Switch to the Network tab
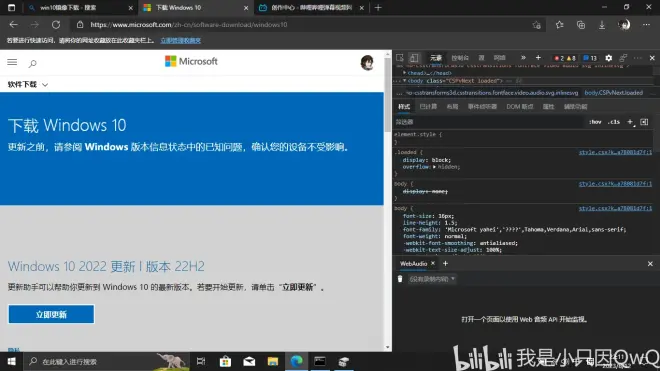The image size is (660, 371). click(x=500, y=58)
